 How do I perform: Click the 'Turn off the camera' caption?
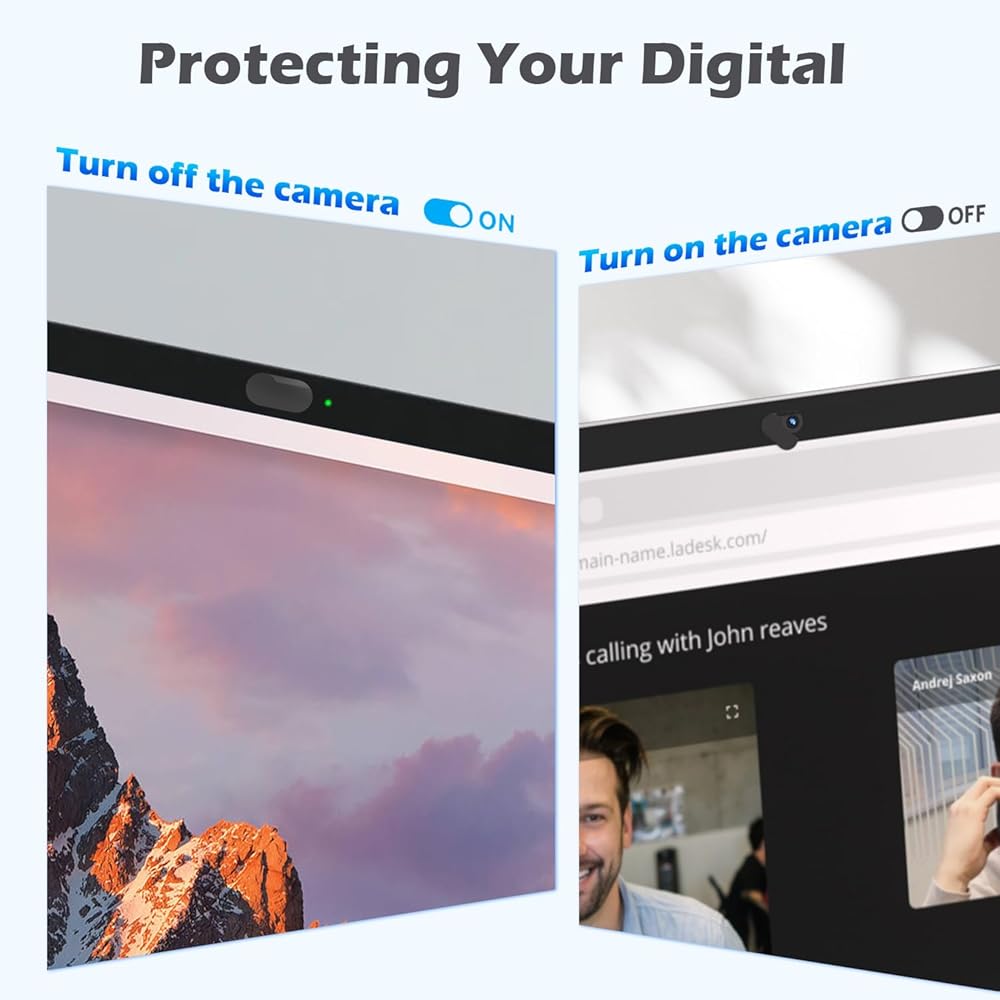tap(228, 181)
